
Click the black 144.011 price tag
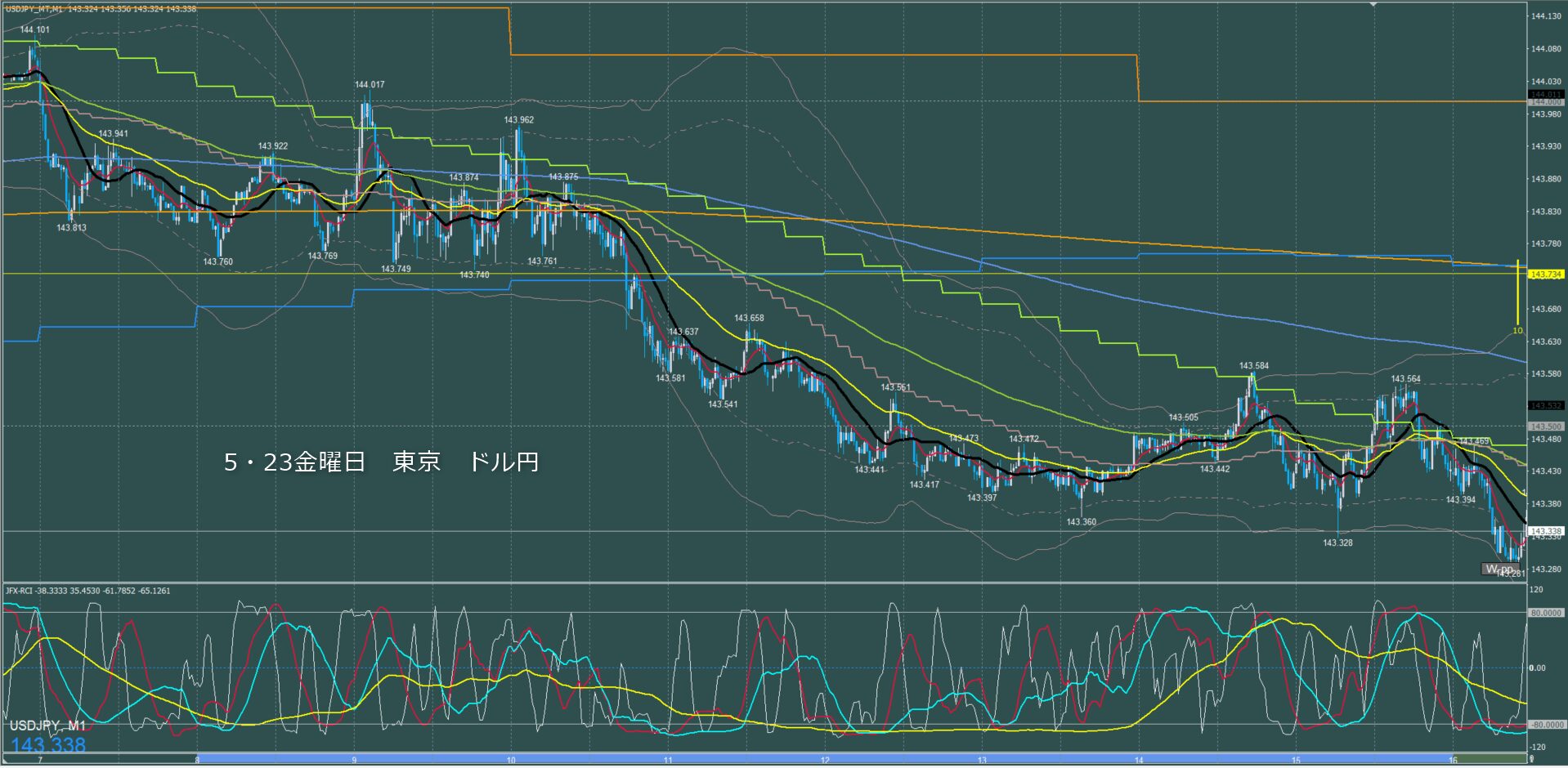1546,95
